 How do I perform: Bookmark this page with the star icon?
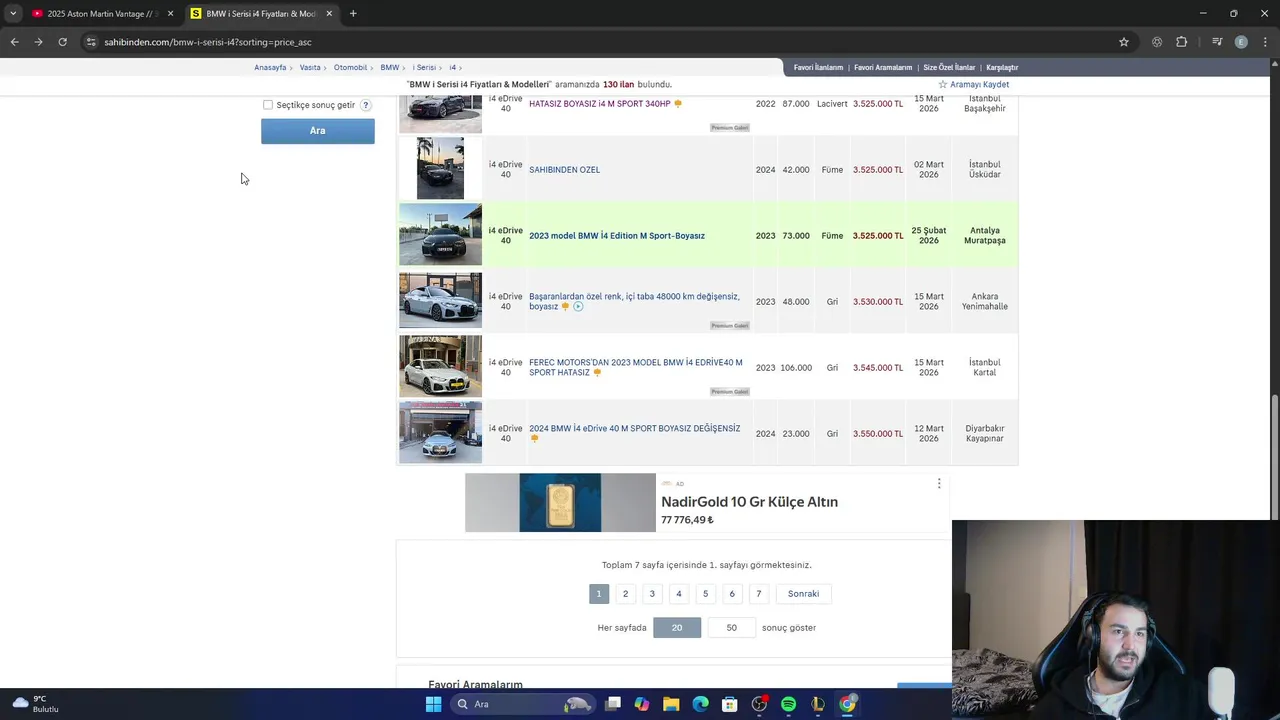tap(1124, 42)
